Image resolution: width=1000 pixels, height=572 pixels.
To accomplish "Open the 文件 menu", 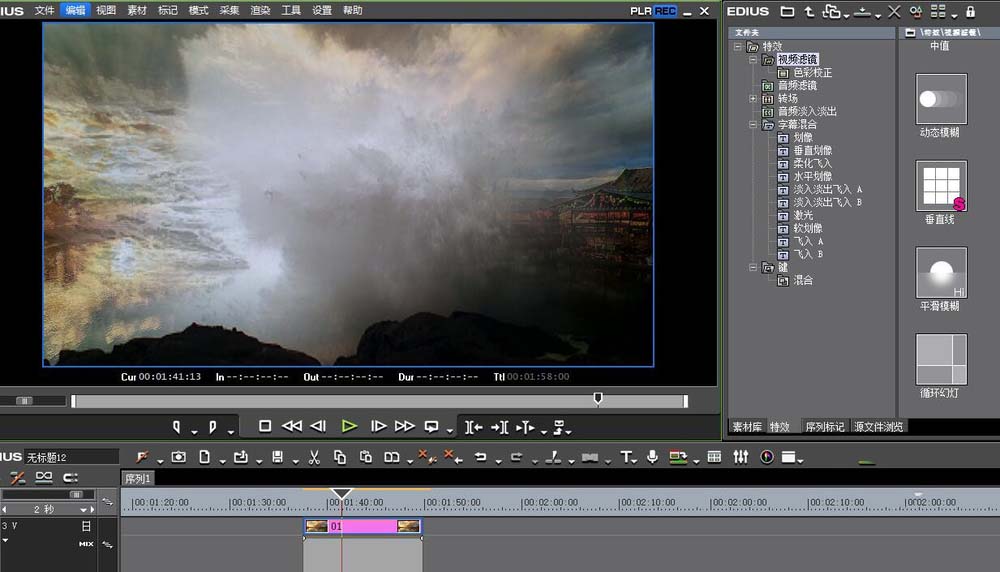I will (x=44, y=10).
